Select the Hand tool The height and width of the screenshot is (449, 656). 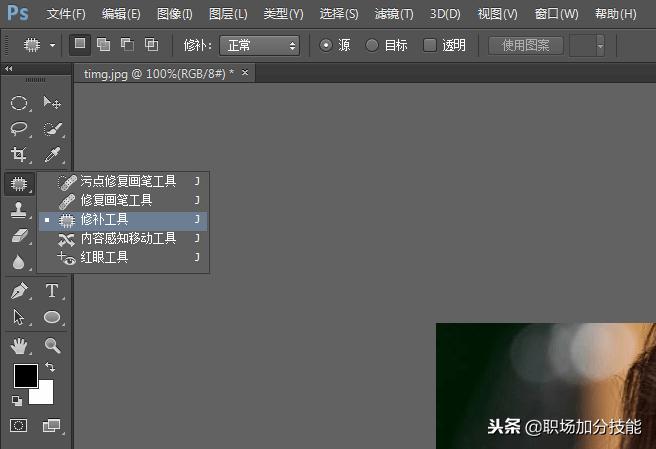click(19, 346)
